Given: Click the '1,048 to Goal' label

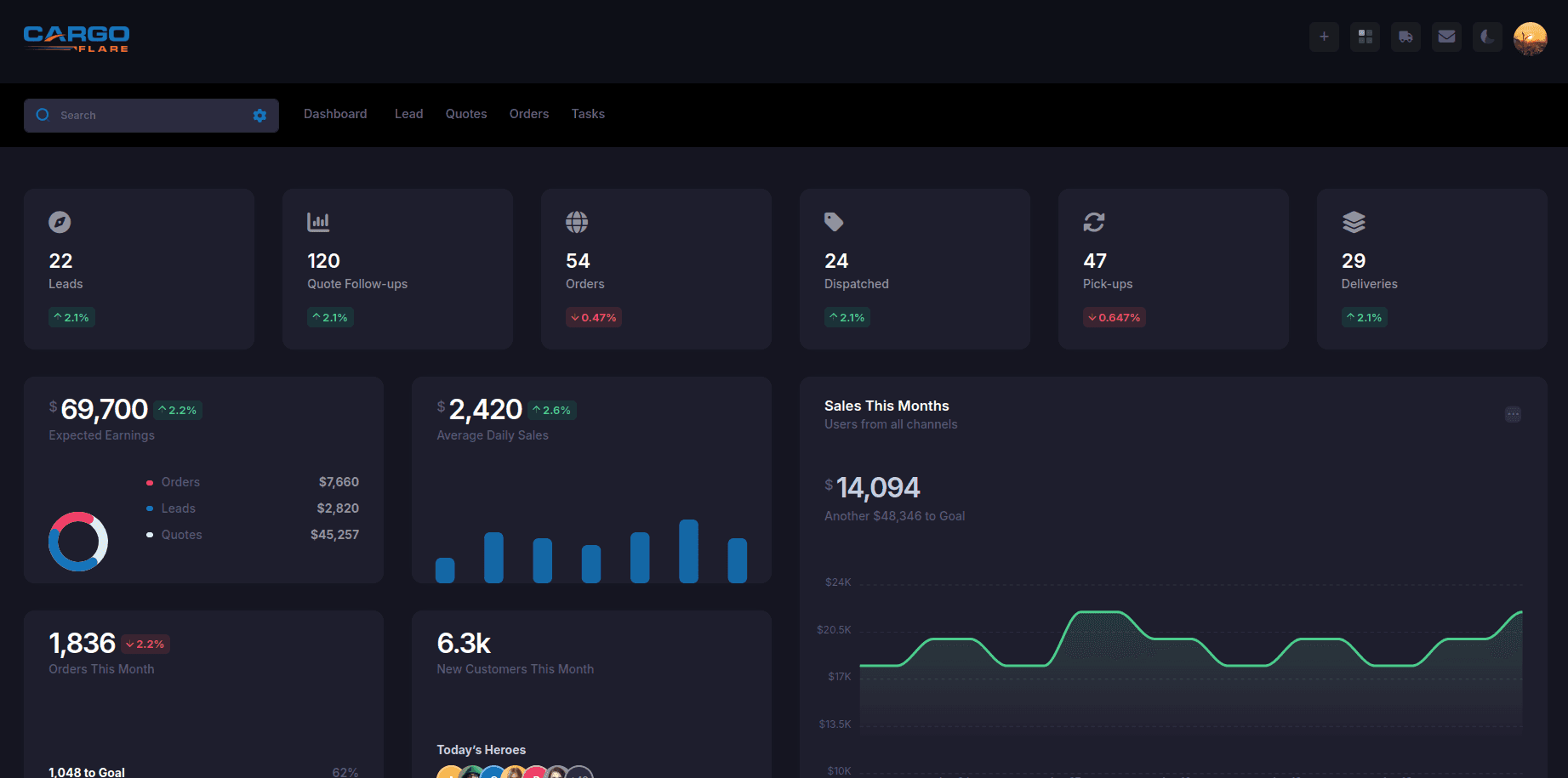Looking at the screenshot, I should pos(87,772).
